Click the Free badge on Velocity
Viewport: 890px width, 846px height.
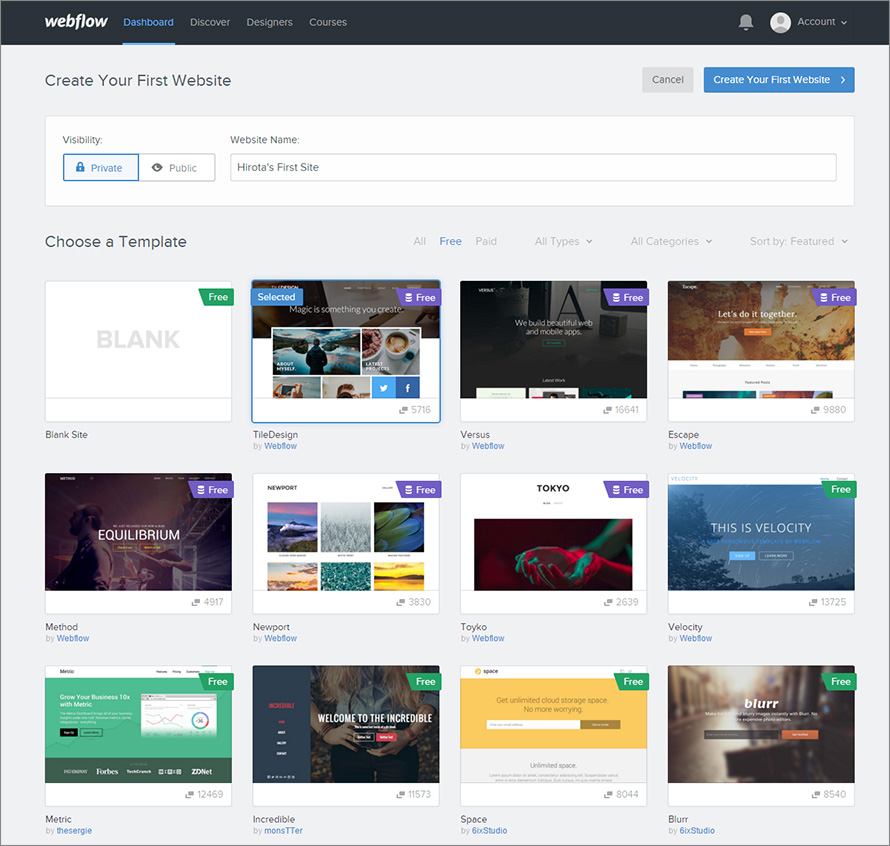(x=839, y=489)
